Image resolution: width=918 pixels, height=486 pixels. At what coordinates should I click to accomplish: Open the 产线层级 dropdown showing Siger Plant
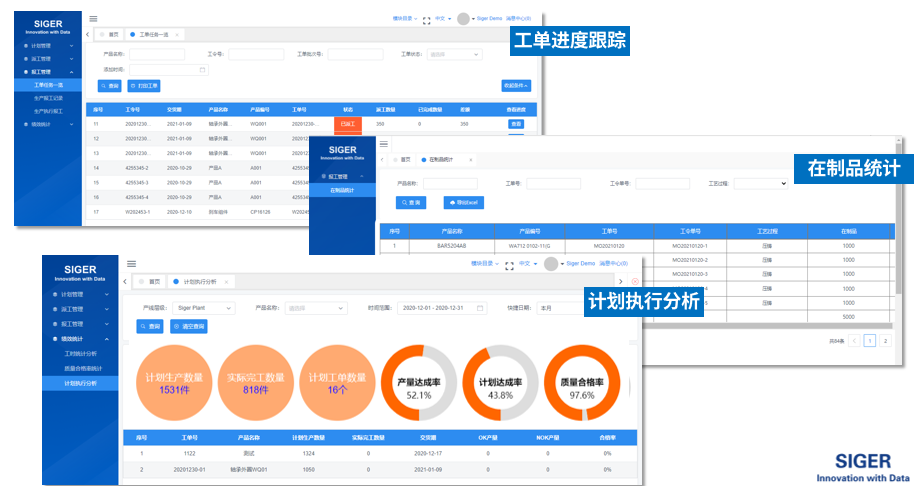(203, 308)
